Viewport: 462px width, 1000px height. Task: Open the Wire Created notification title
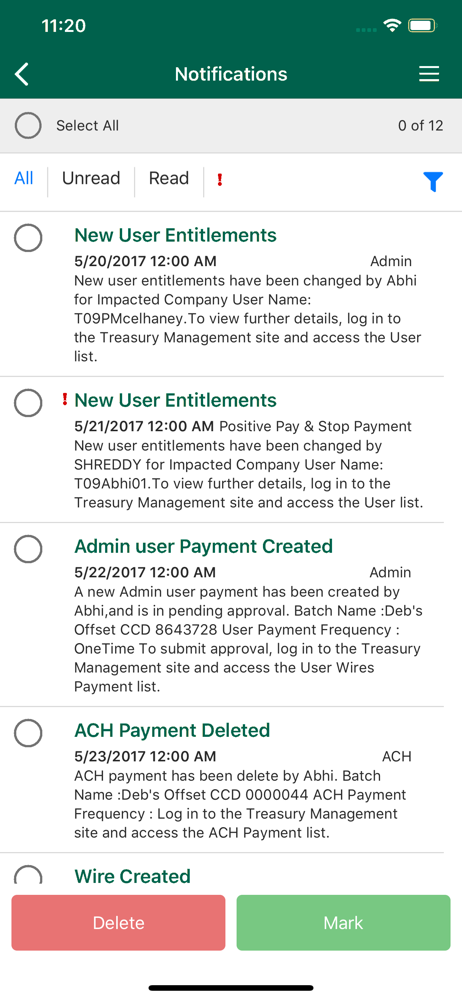coord(133,876)
